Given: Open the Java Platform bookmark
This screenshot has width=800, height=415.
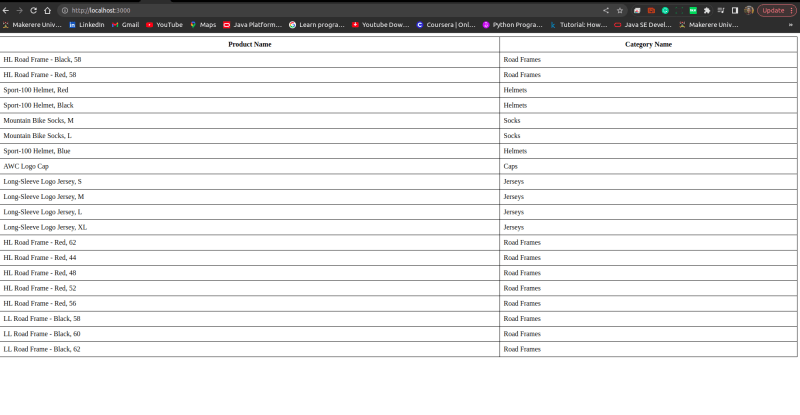Looking at the screenshot, I should [x=253, y=25].
